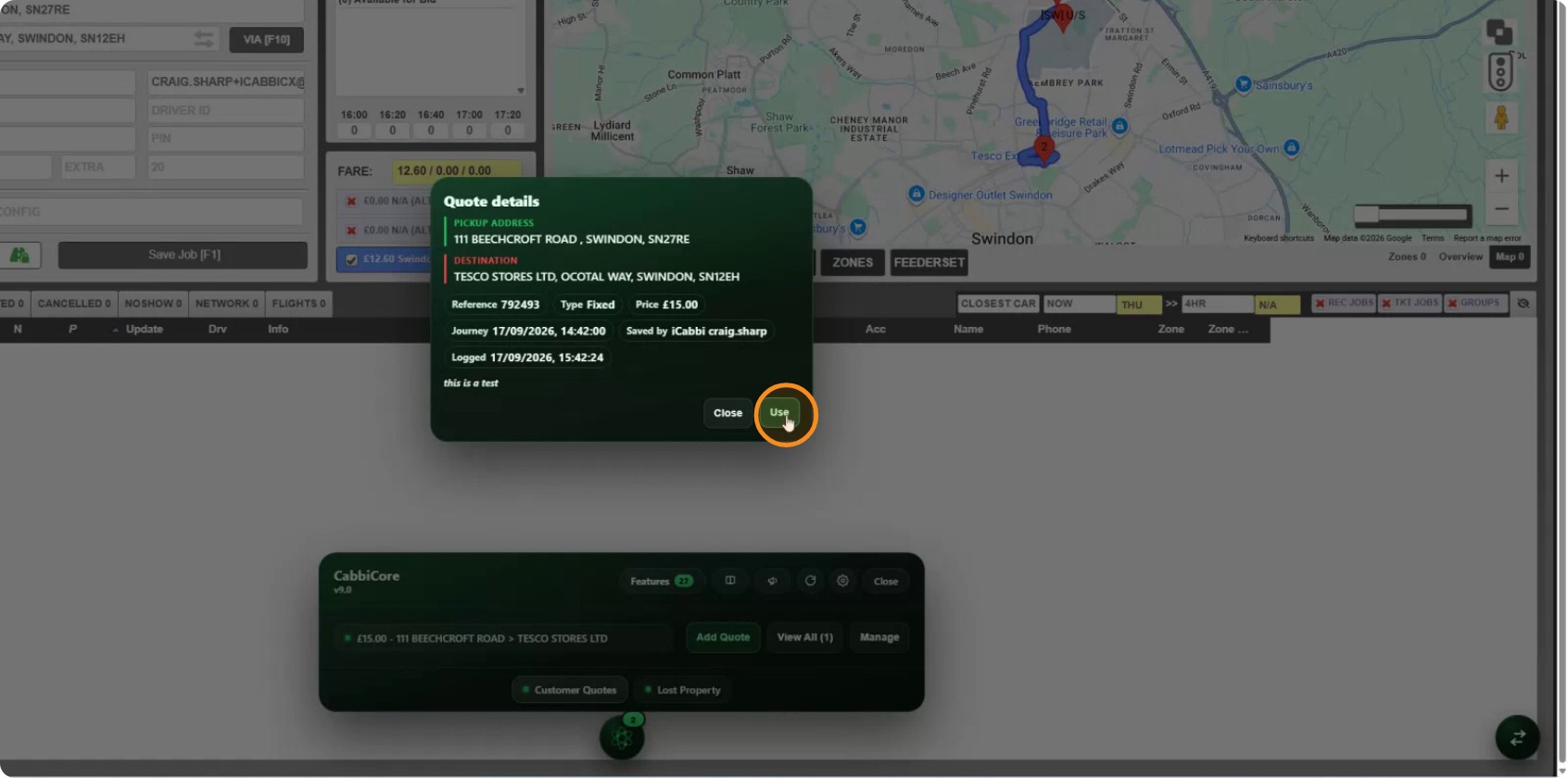This screenshot has width=1568, height=778.
Task: Click the VIA [F10] button
Action: (x=266, y=40)
